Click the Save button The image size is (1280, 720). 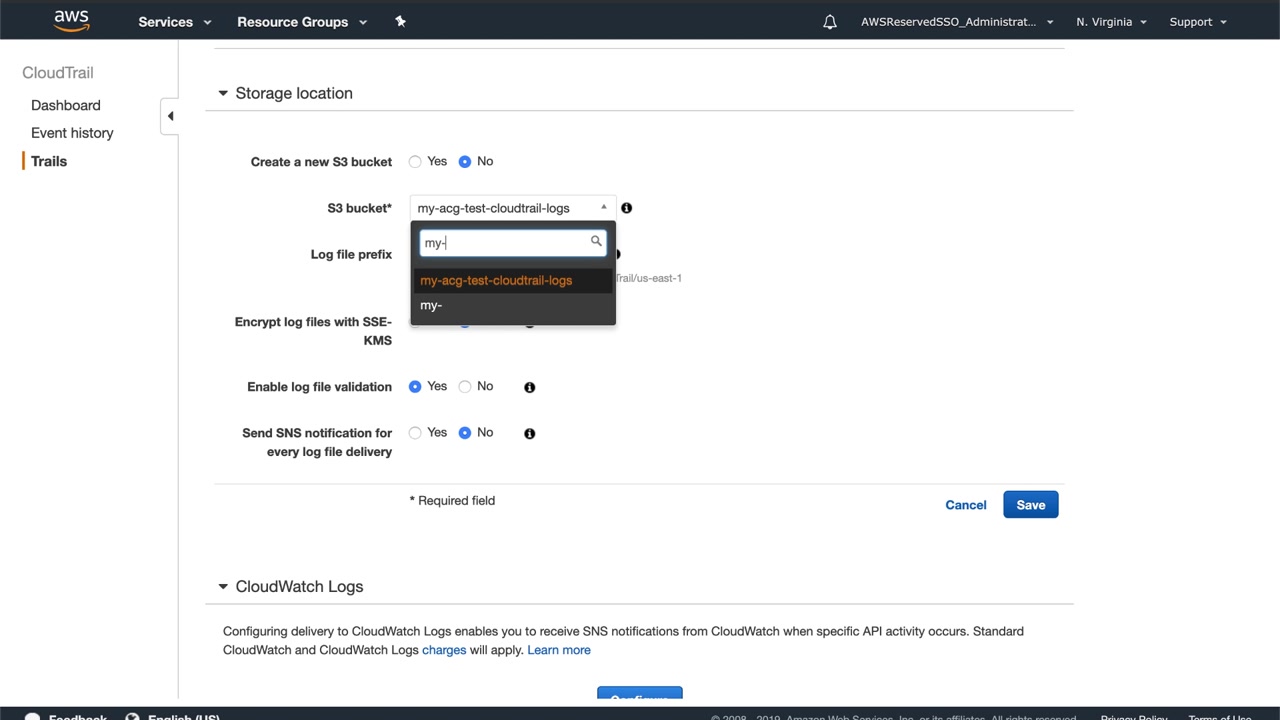point(1030,505)
